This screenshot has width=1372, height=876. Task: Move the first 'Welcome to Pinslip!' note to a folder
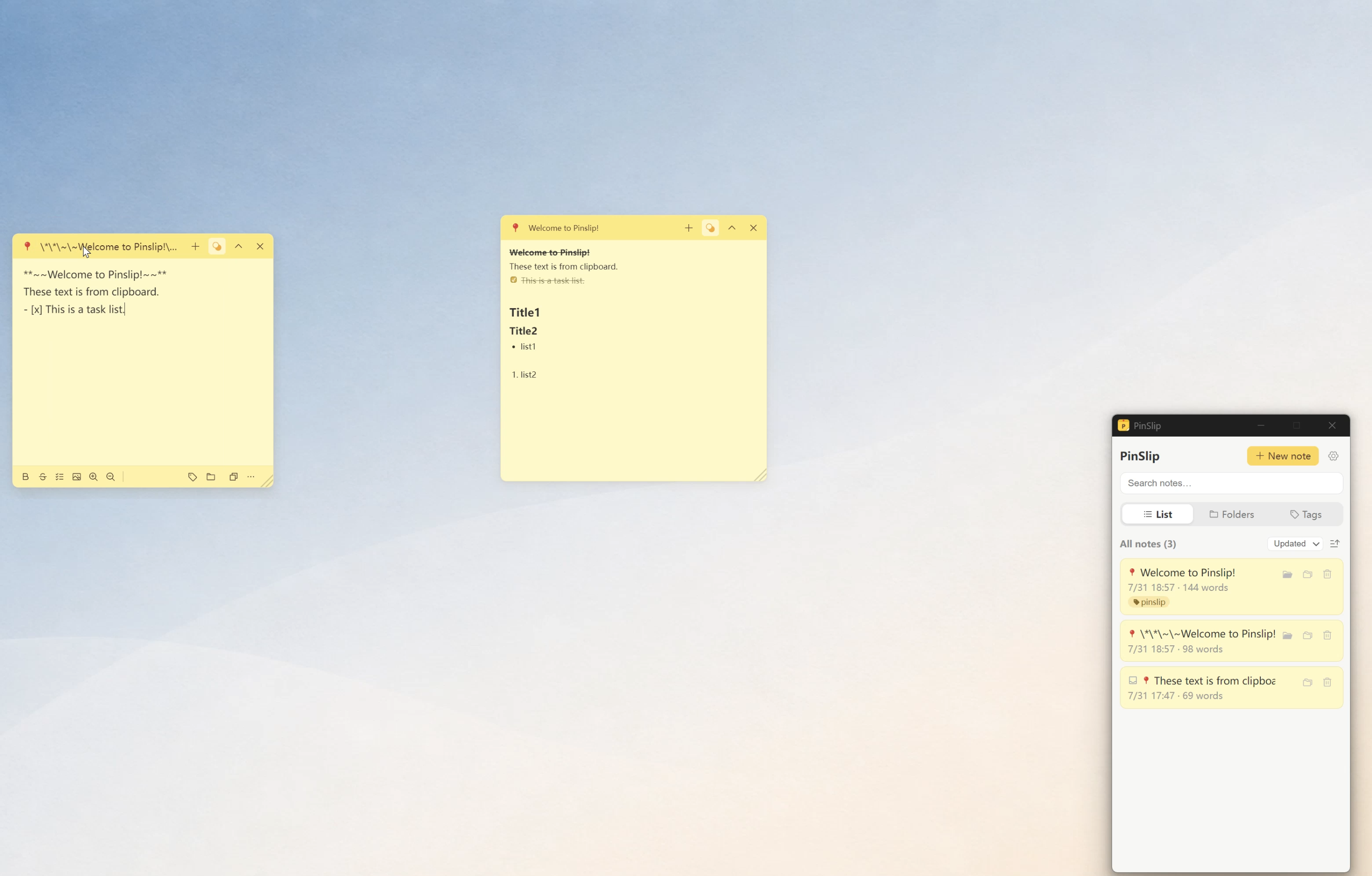click(x=1308, y=574)
